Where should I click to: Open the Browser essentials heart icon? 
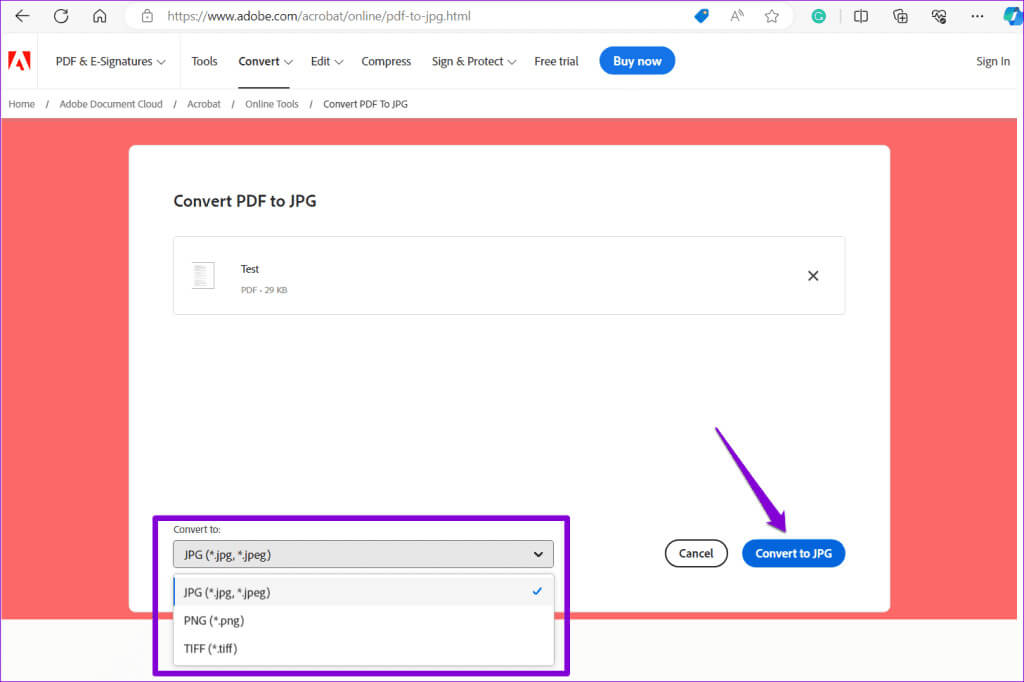click(x=939, y=16)
